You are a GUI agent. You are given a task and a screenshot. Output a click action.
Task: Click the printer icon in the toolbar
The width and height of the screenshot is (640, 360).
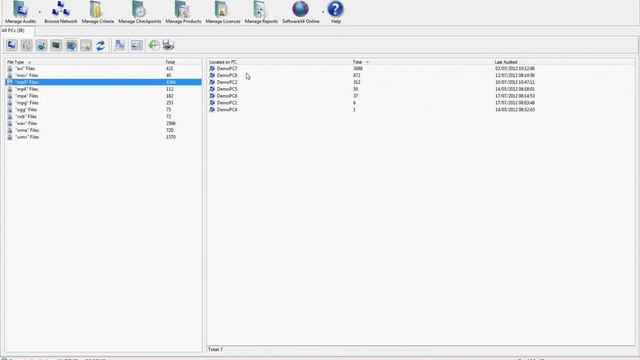click(x=169, y=45)
